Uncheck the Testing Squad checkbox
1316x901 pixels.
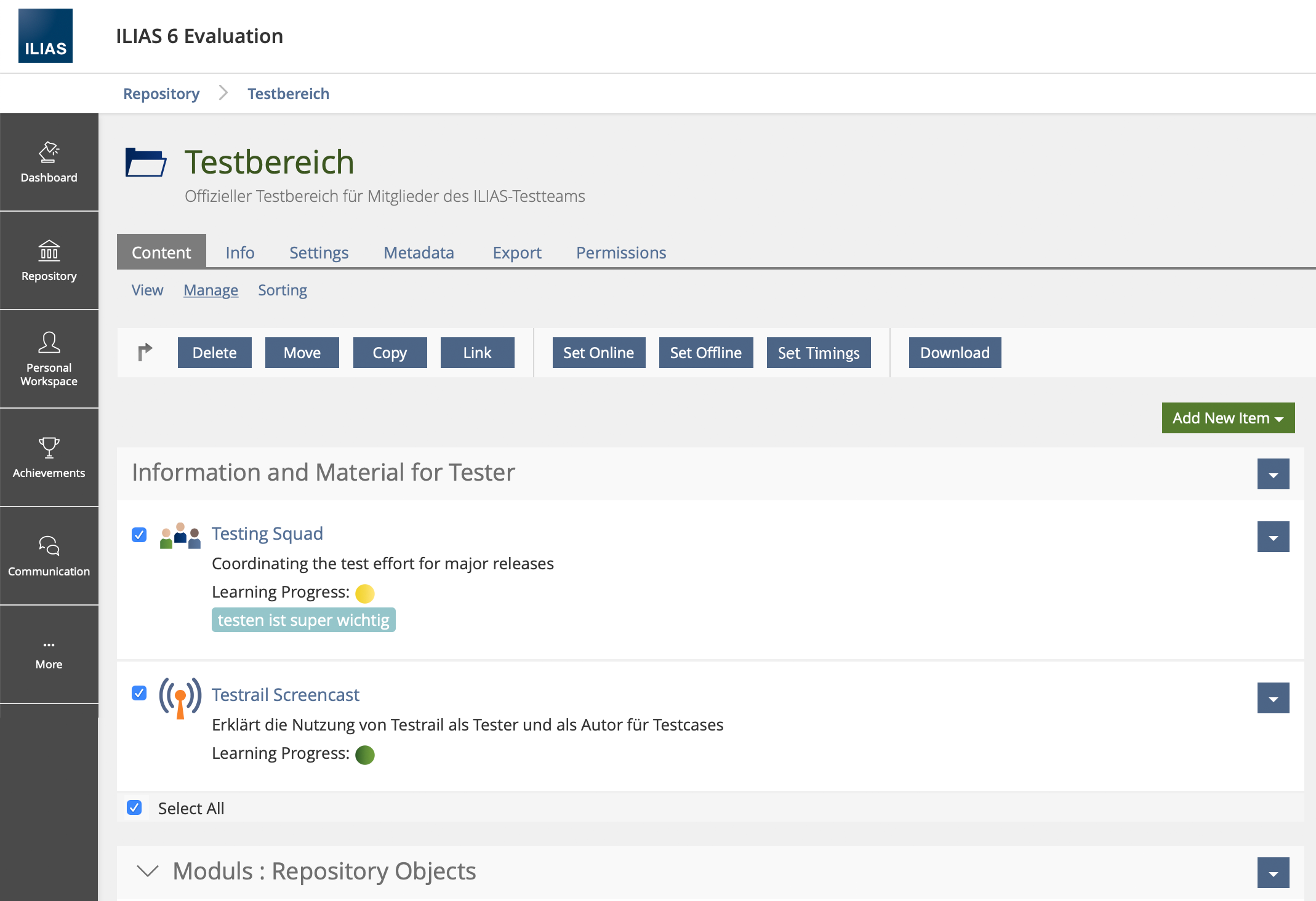point(139,535)
